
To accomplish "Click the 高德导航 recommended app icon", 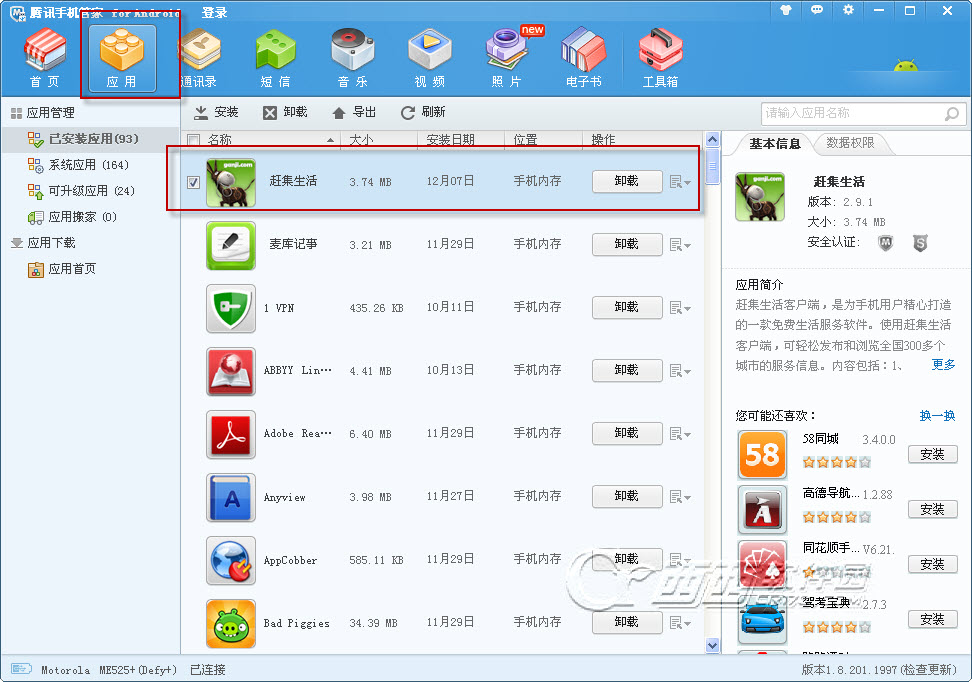I will [762, 510].
